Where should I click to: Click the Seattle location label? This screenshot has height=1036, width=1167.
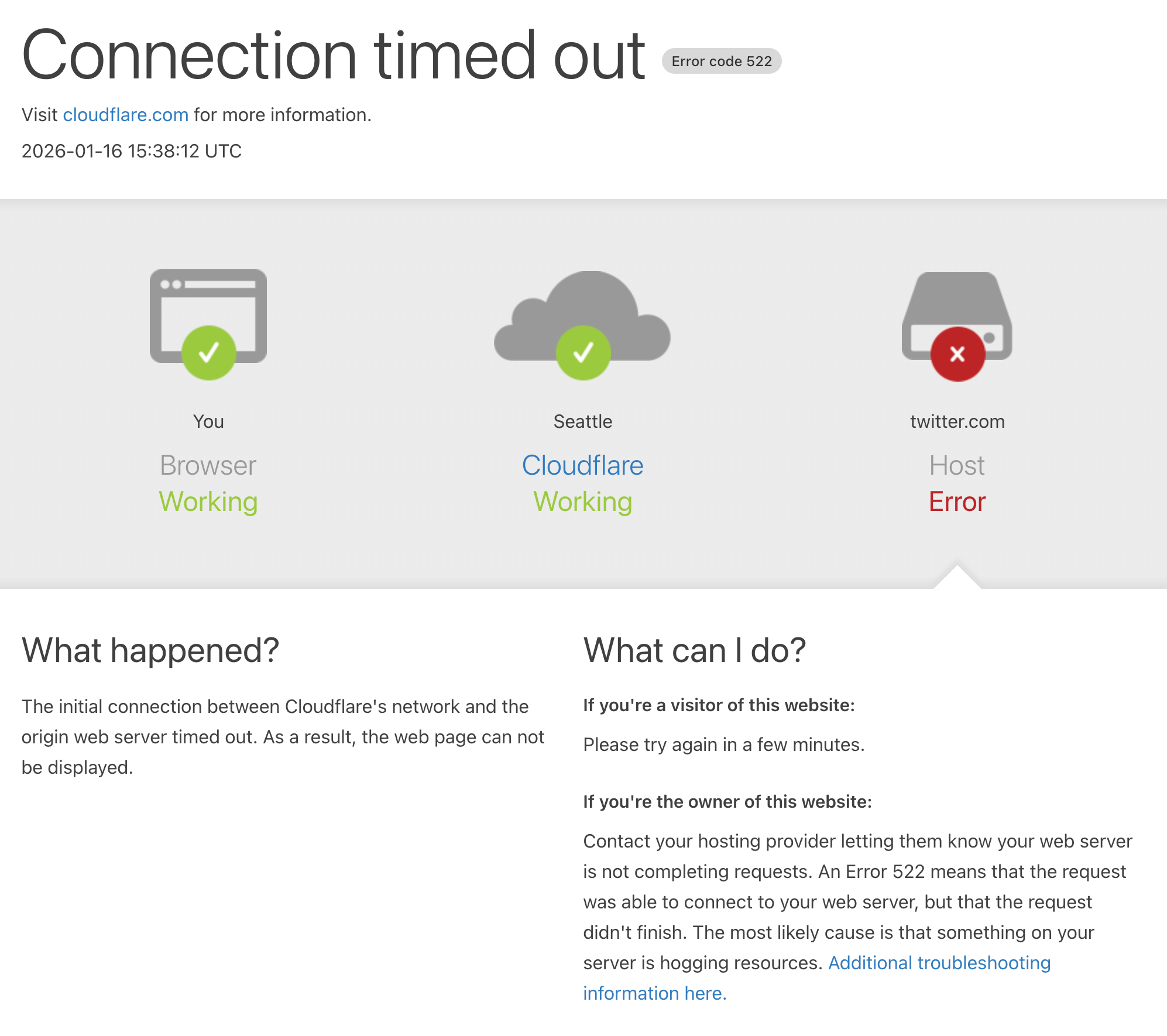tap(583, 421)
